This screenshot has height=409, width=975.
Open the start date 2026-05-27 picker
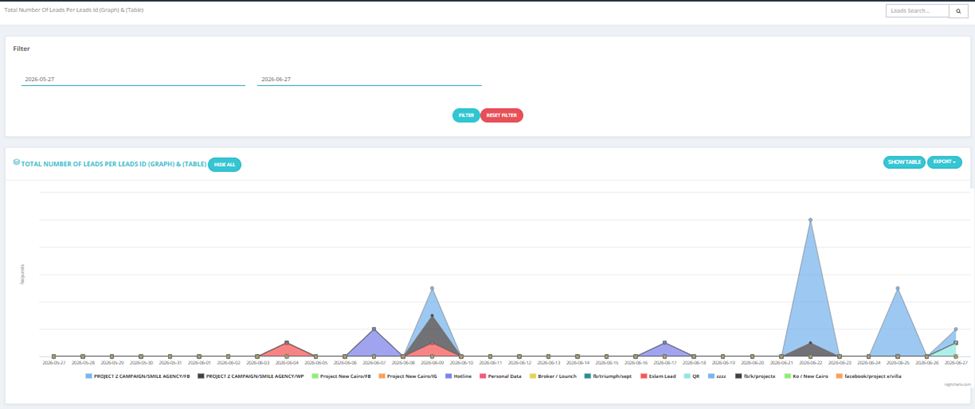133,80
